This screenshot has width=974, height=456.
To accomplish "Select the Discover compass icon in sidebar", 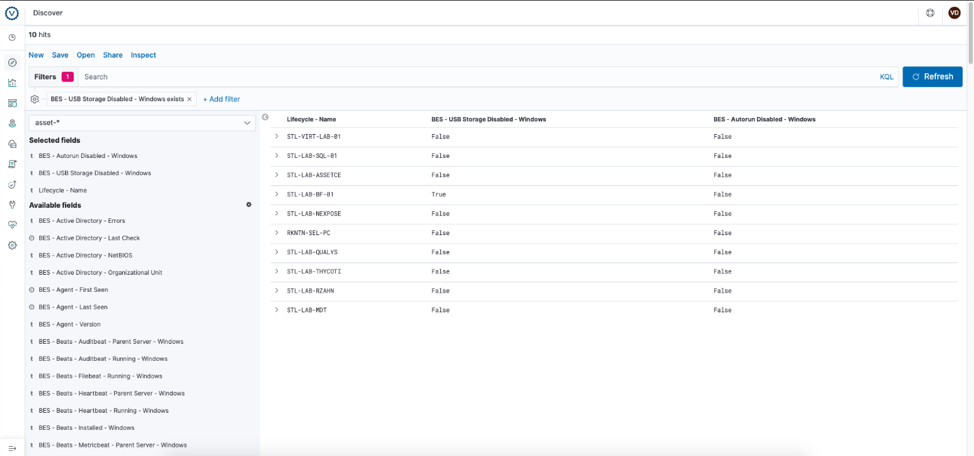I will tap(12, 63).
